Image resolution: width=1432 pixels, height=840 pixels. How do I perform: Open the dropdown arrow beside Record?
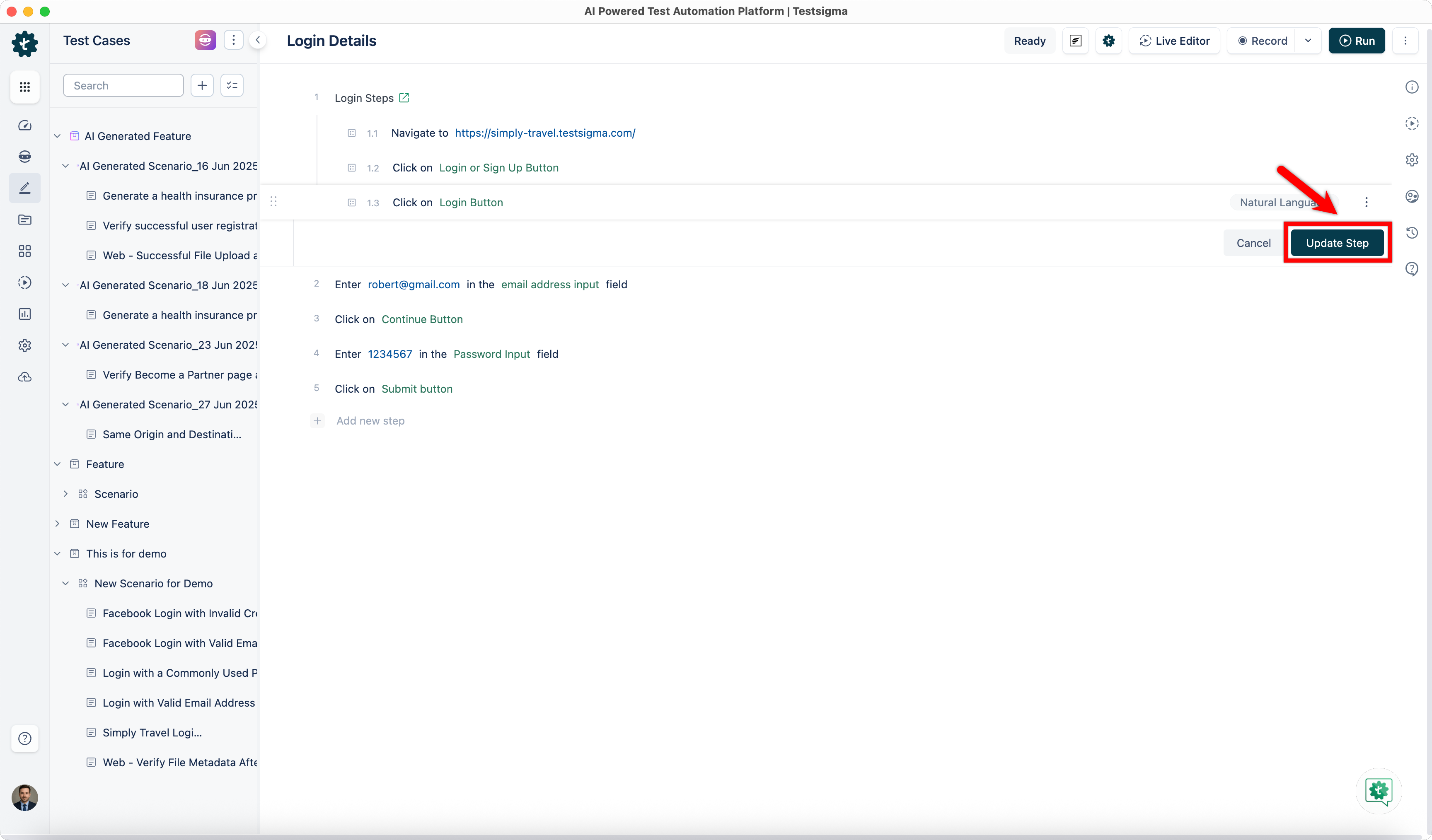point(1308,41)
